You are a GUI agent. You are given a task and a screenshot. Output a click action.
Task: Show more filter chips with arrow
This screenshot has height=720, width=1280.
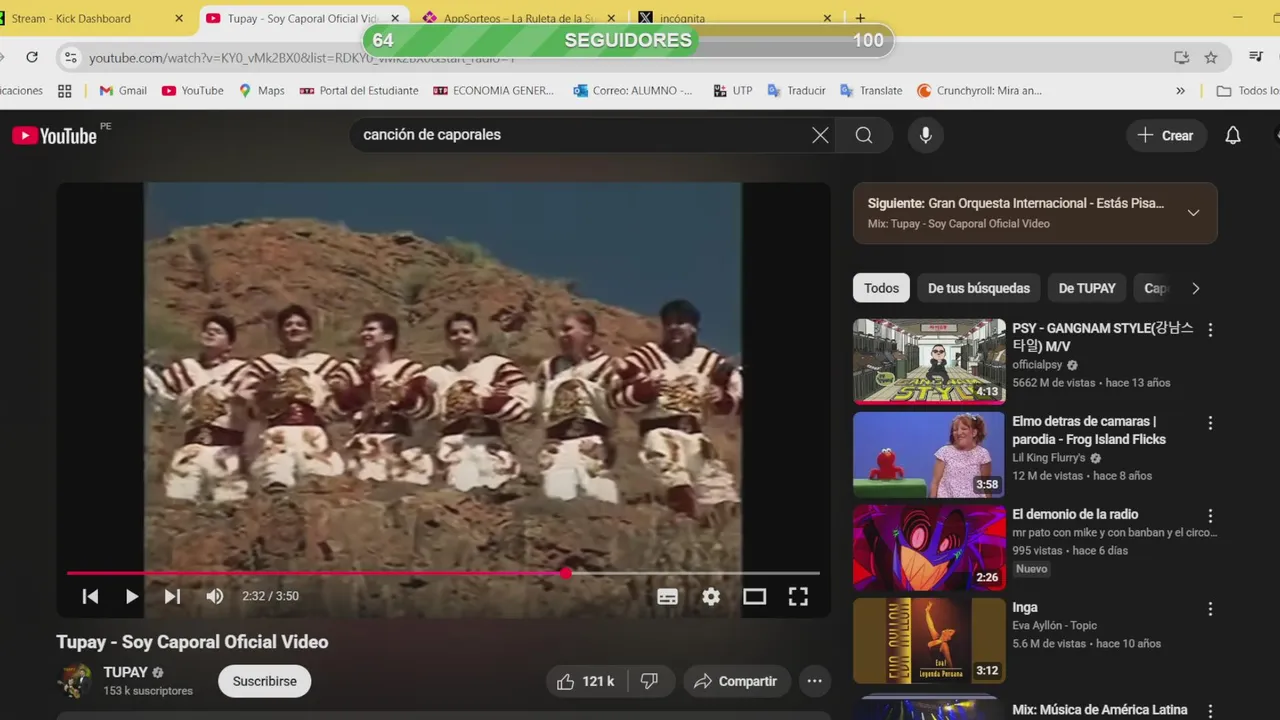click(1195, 288)
